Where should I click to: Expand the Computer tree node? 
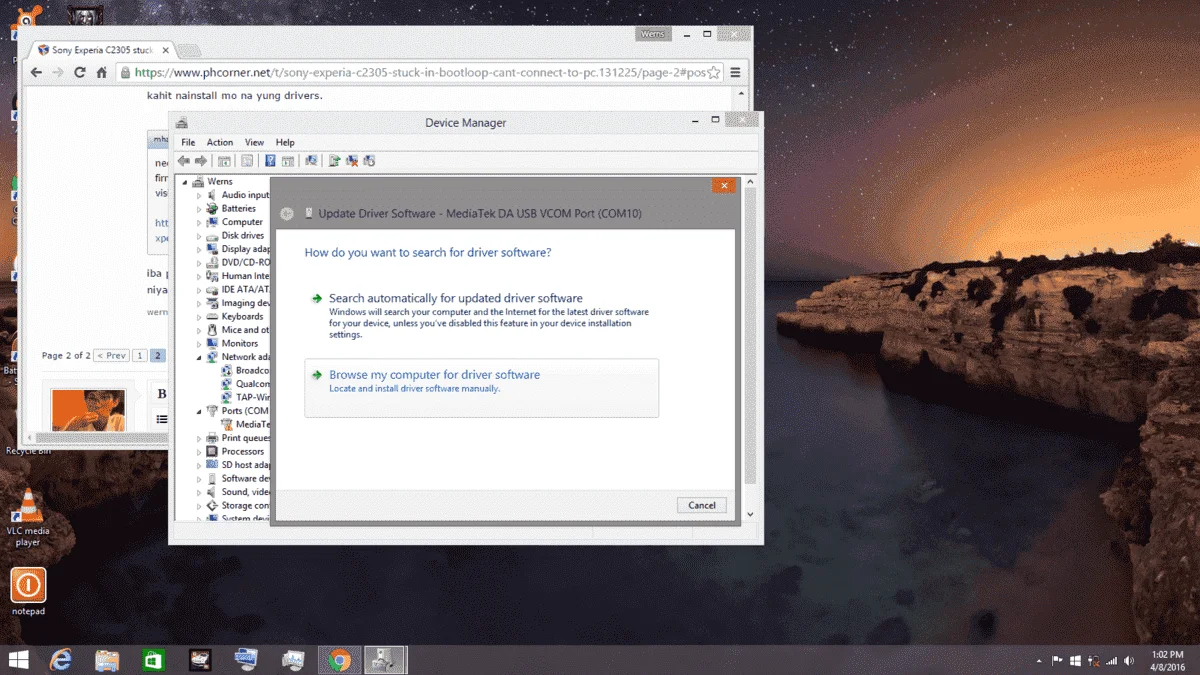click(199, 222)
